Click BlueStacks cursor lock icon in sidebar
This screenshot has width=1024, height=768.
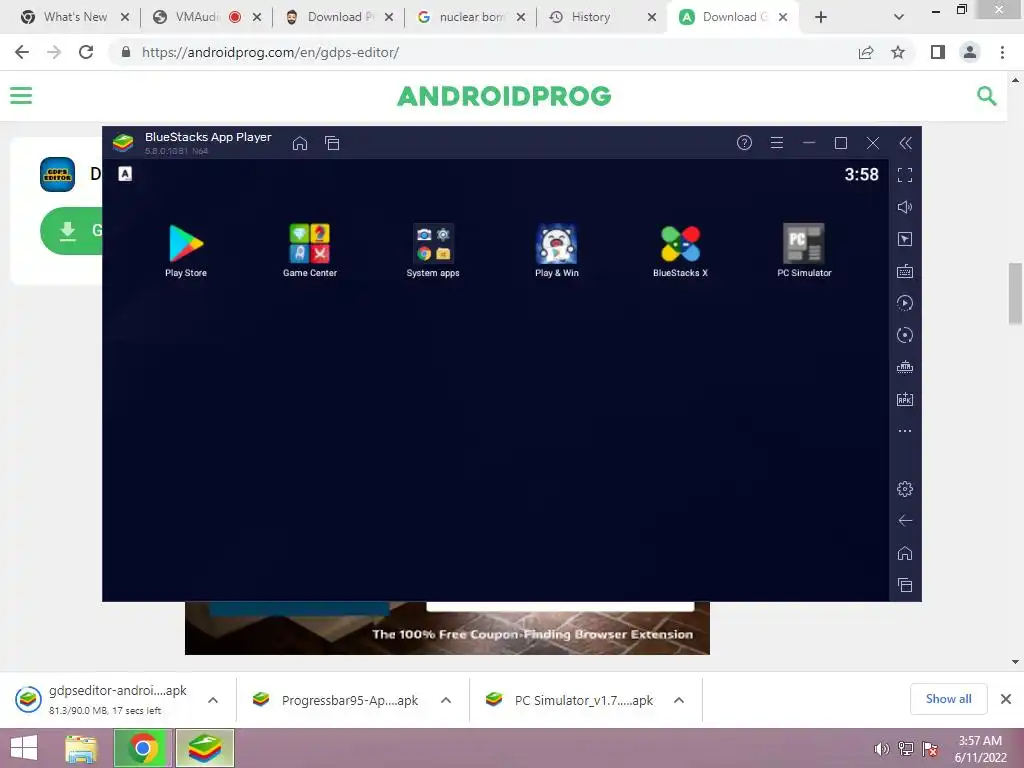(x=904, y=239)
